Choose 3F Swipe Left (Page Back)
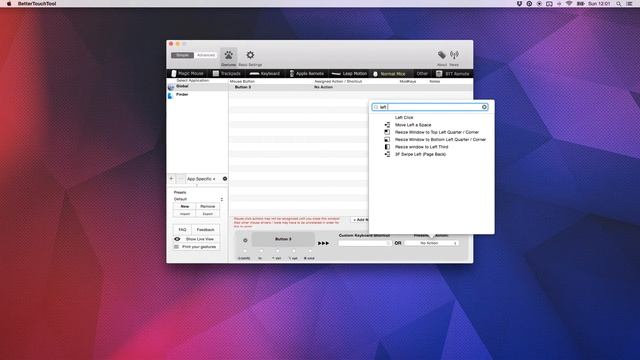This screenshot has width=640, height=360. tap(420, 154)
